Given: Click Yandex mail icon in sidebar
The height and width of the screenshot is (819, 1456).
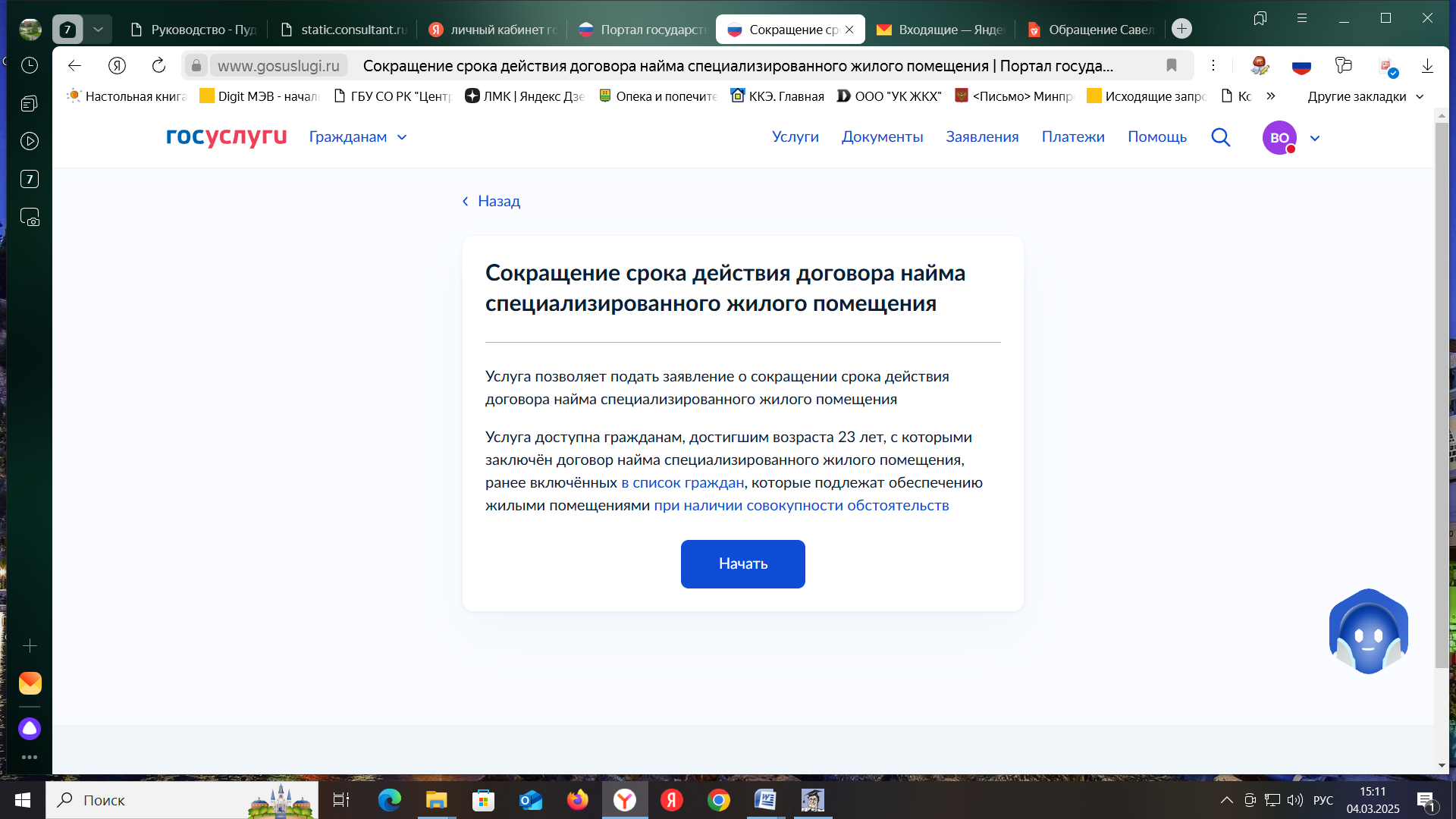Looking at the screenshot, I should [x=30, y=683].
